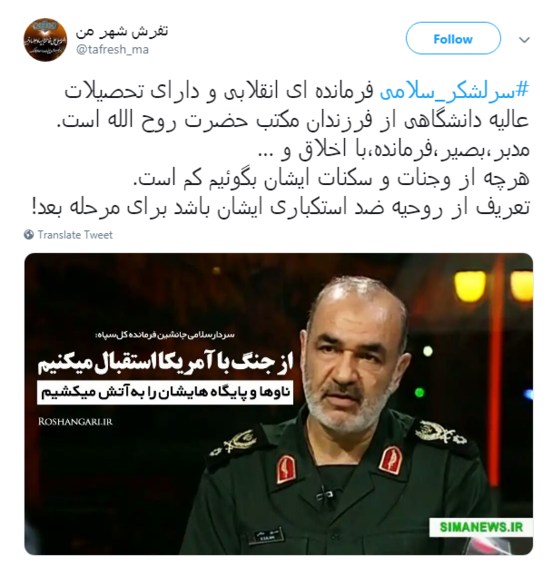Click the tweet line beginning with مدبر
This screenshot has height=566, width=552.
pos(394,149)
